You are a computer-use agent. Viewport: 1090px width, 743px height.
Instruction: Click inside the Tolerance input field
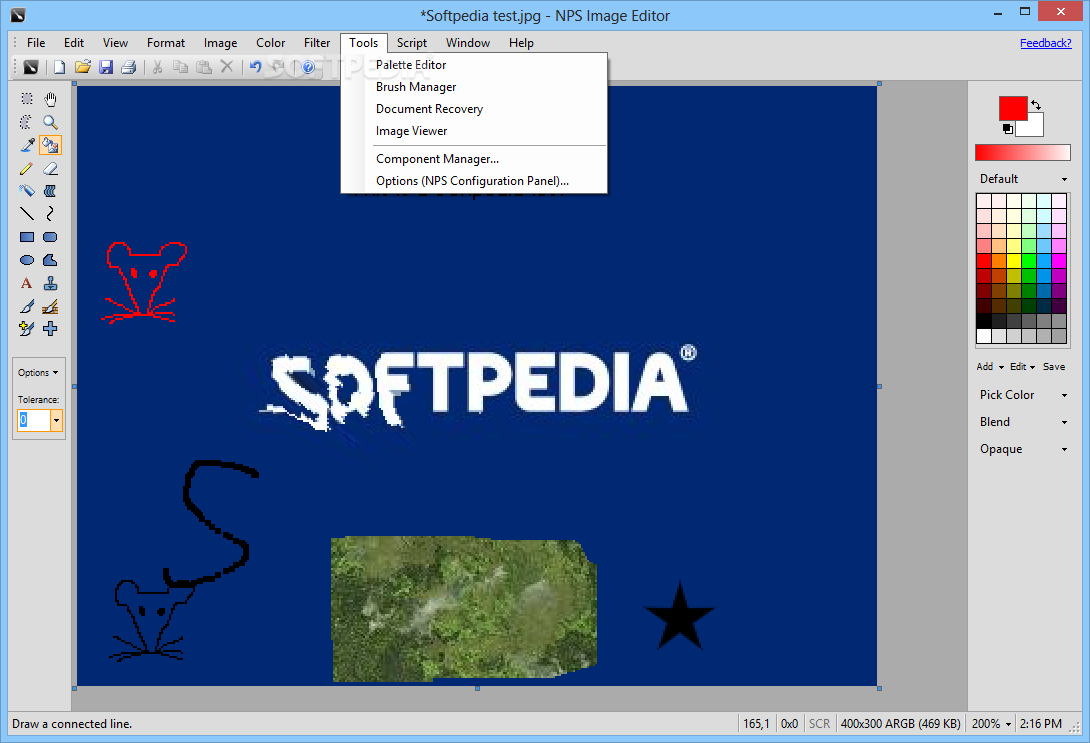click(33, 421)
